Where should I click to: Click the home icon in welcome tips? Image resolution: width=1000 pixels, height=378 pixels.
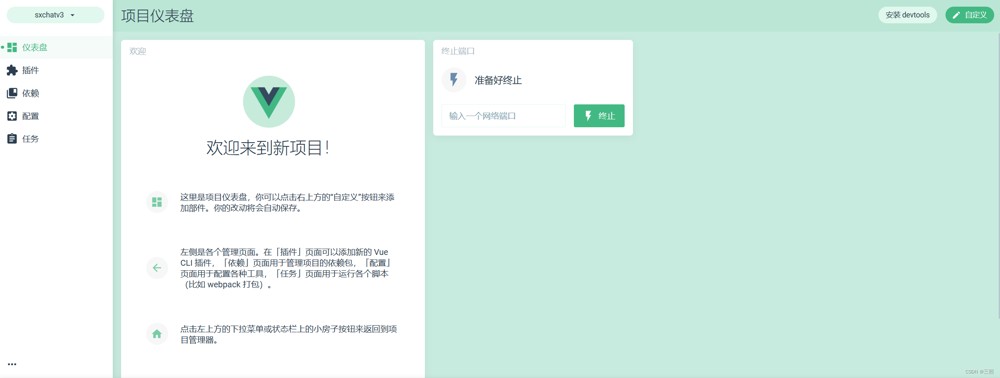coord(157,333)
